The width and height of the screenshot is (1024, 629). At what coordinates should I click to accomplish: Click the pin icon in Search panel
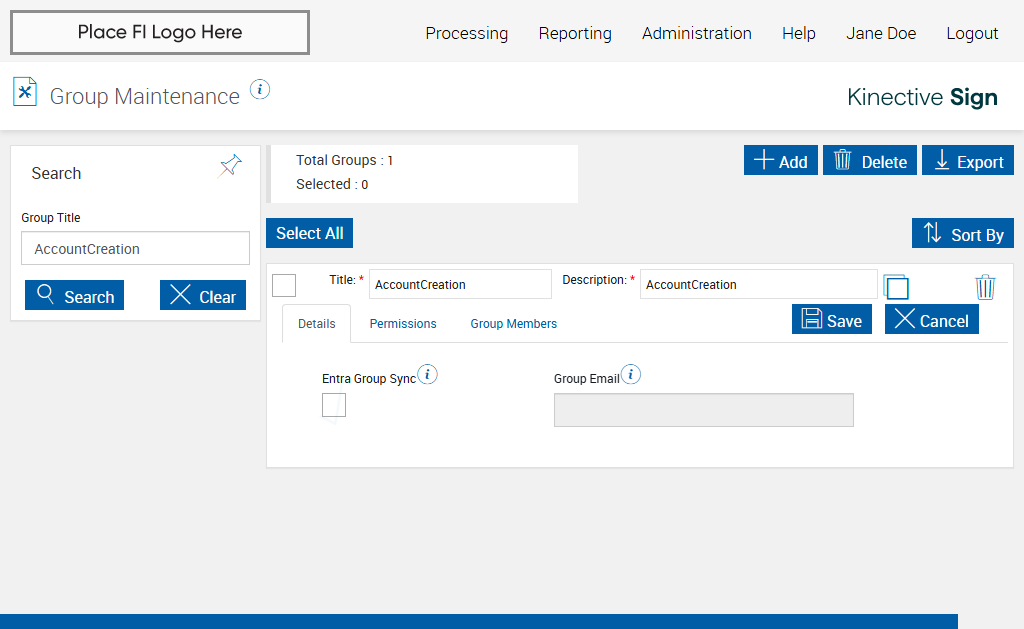231,165
